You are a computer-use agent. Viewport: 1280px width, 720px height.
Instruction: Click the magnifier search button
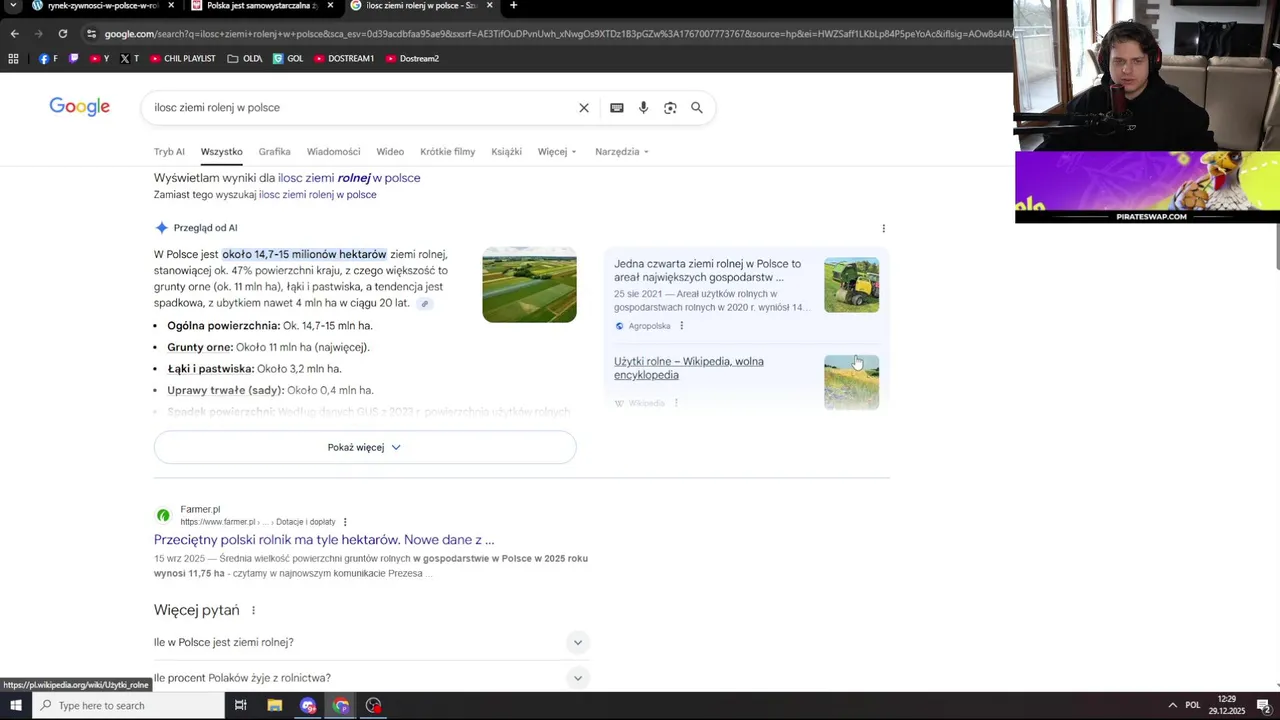click(x=697, y=108)
